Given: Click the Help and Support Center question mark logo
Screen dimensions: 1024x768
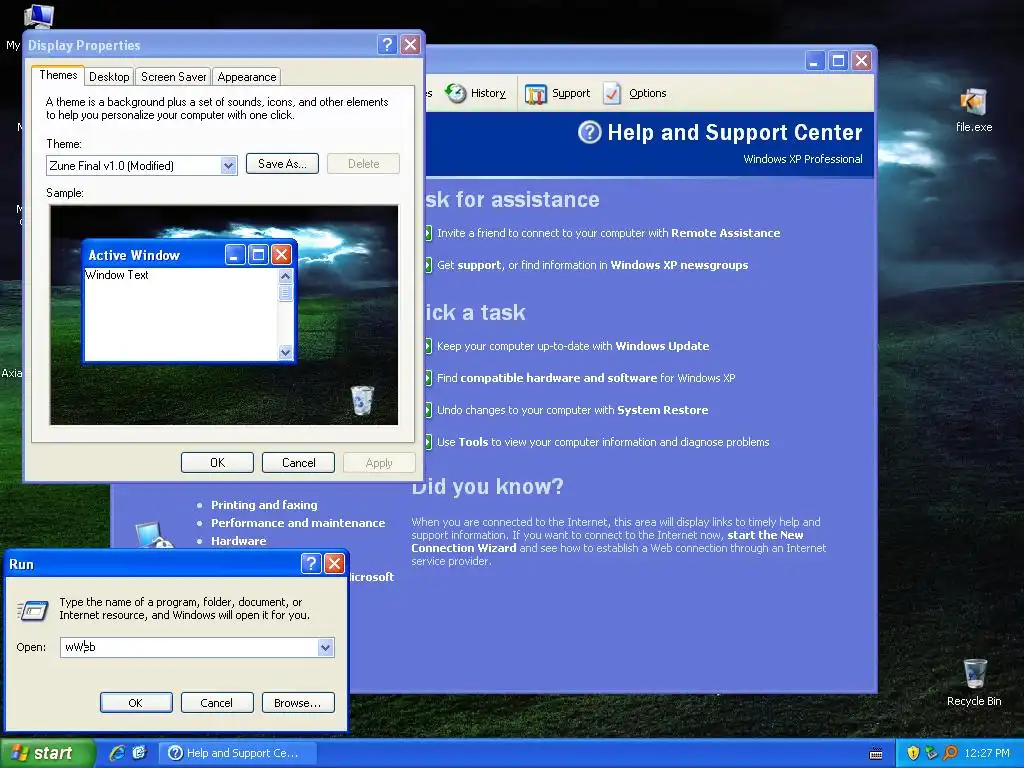Looking at the screenshot, I should pos(589,133).
